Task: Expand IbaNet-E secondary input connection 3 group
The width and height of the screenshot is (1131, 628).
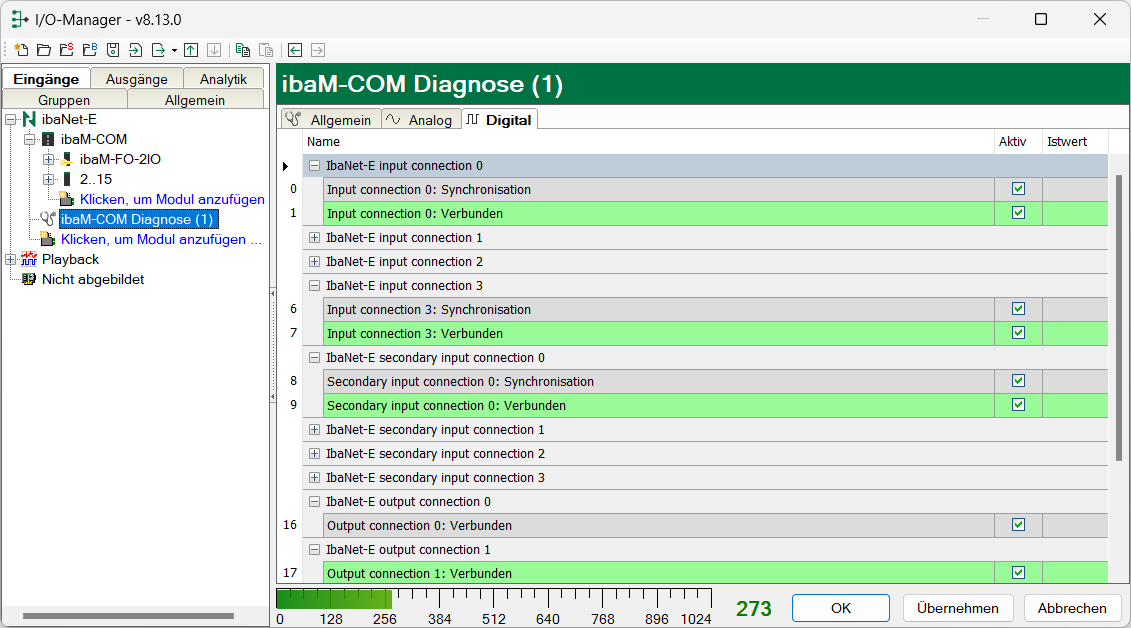Action: pos(314,477)
